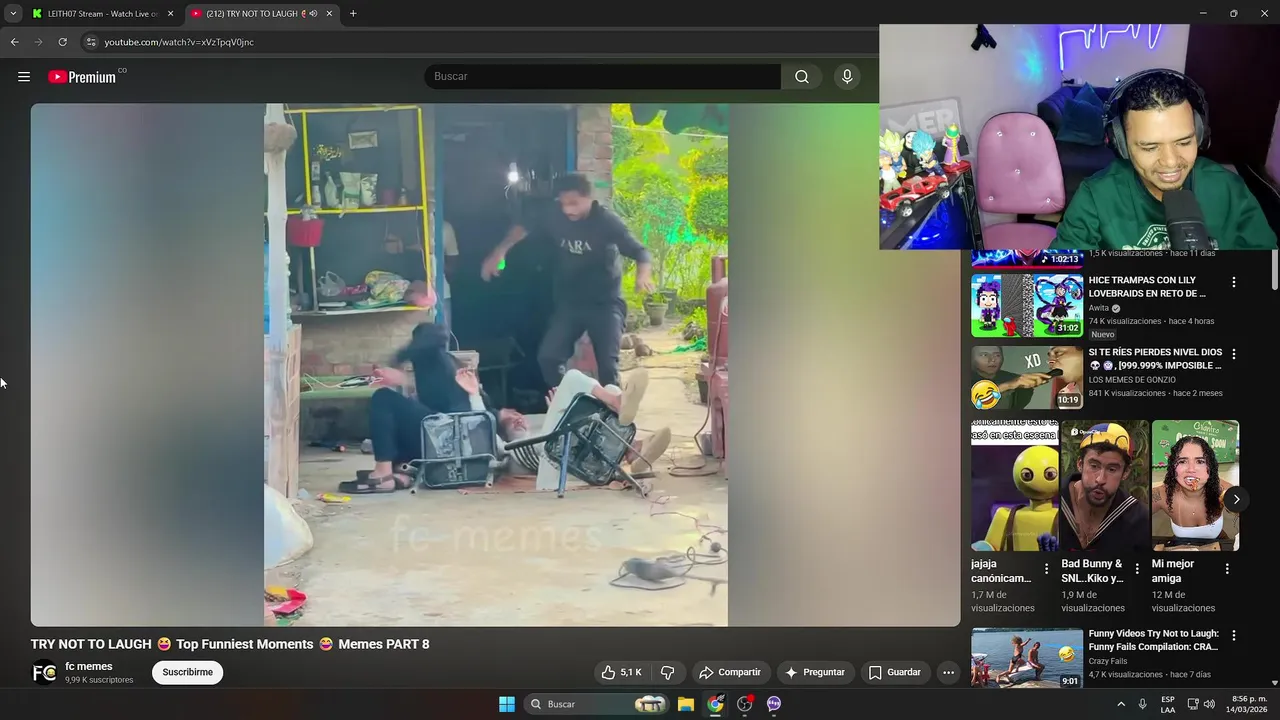Open HICE TRAMPAS CON LILY thumbnail

click(x=1027, y=306)
